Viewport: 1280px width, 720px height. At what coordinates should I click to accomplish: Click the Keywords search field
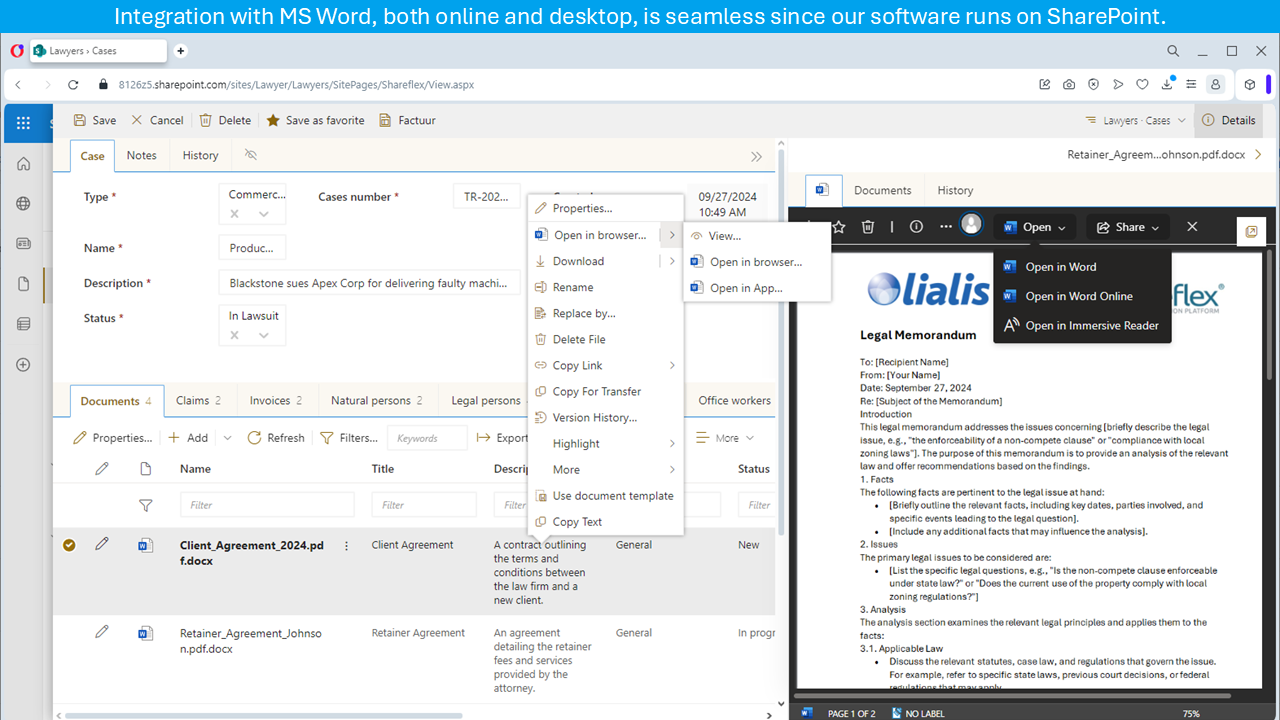point(427,438)
